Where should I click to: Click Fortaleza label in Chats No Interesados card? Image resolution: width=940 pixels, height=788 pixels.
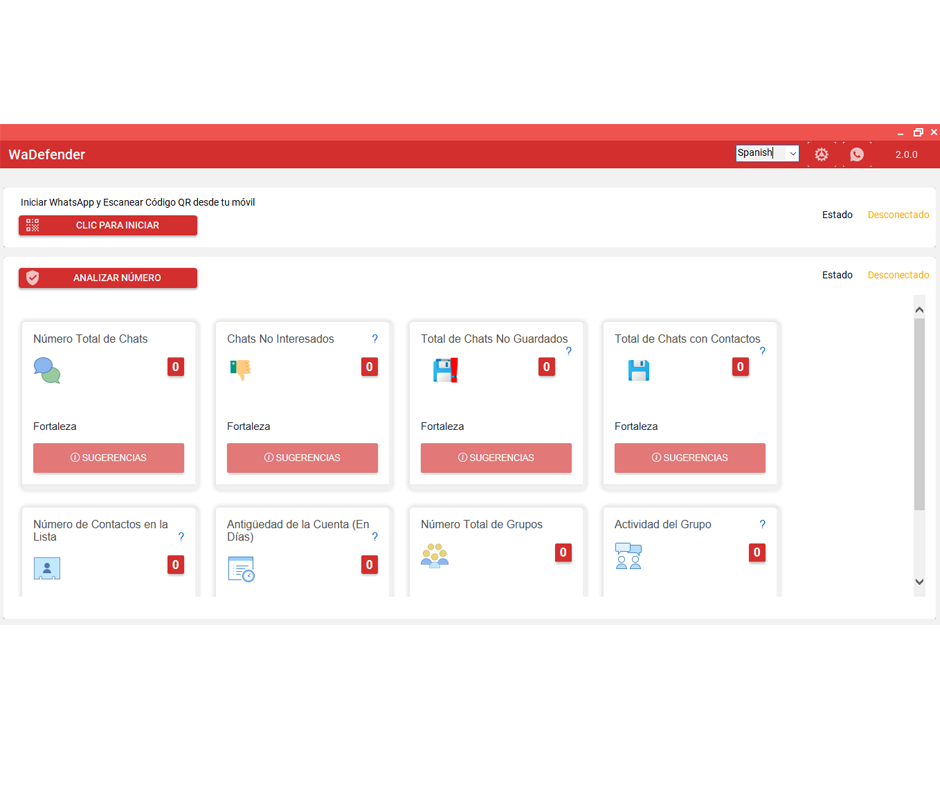248,426
